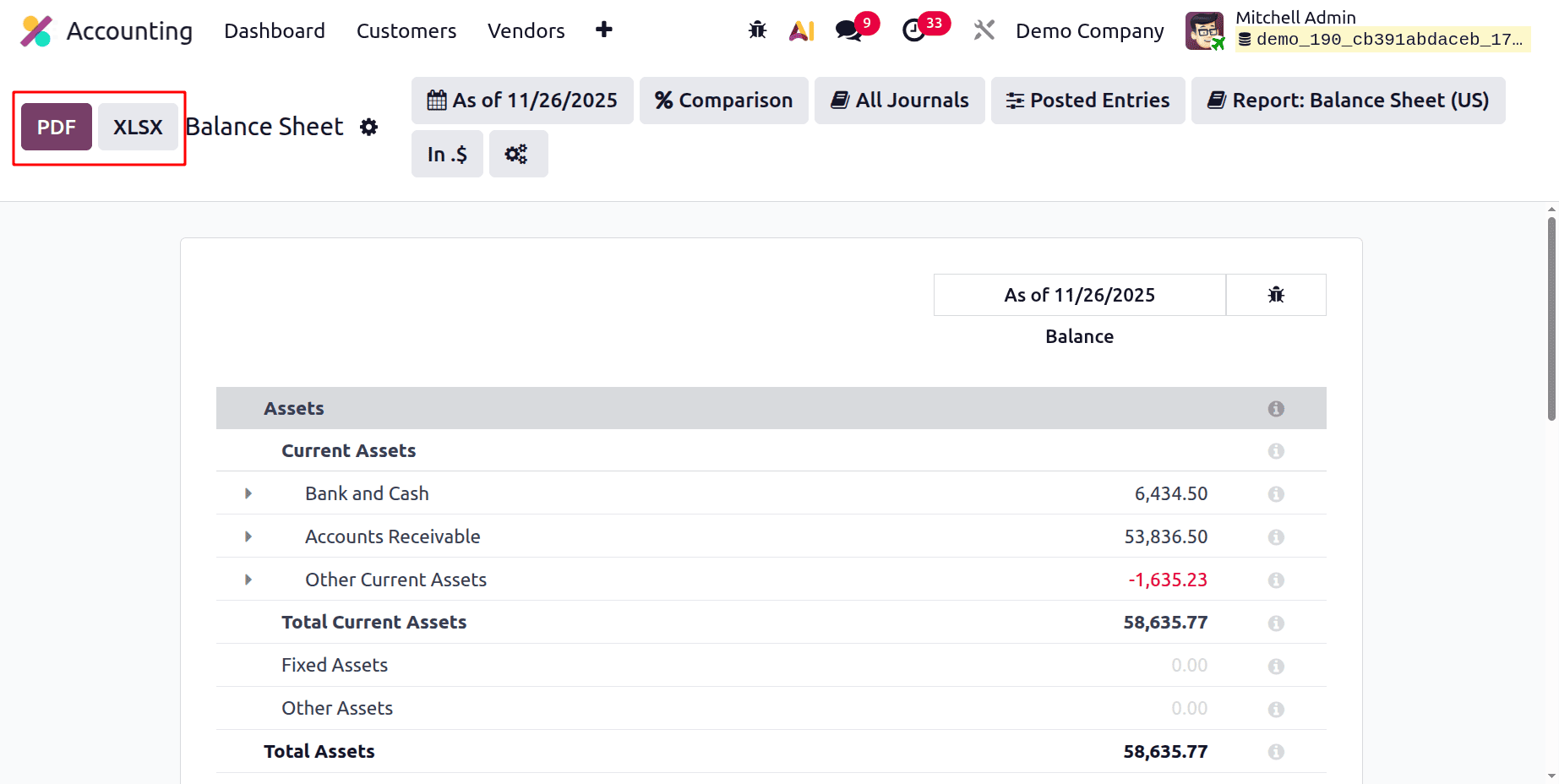Click the page vertical scrollbar thumb
This screenshot has width=1559, height=784.
point(1551,318)
